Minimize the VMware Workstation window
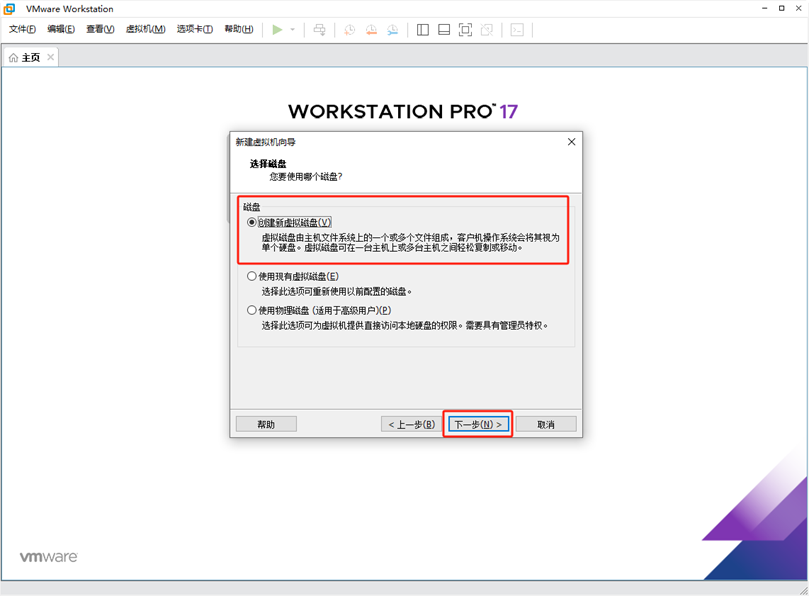The image size is (809, 596). coord(765,8)
